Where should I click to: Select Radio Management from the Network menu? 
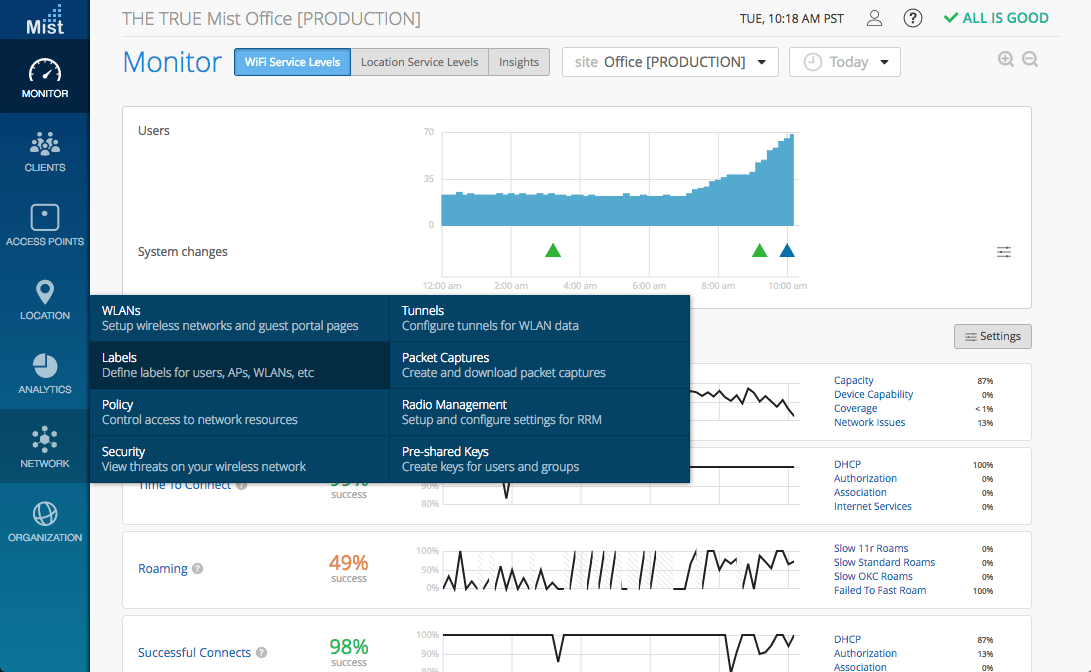[x=540, y=412]
